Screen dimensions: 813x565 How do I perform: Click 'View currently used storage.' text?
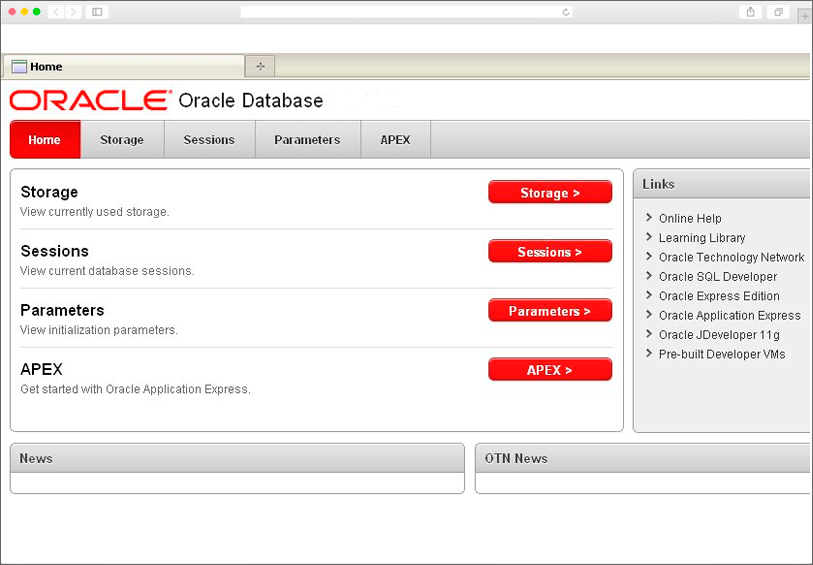point(95,211)
